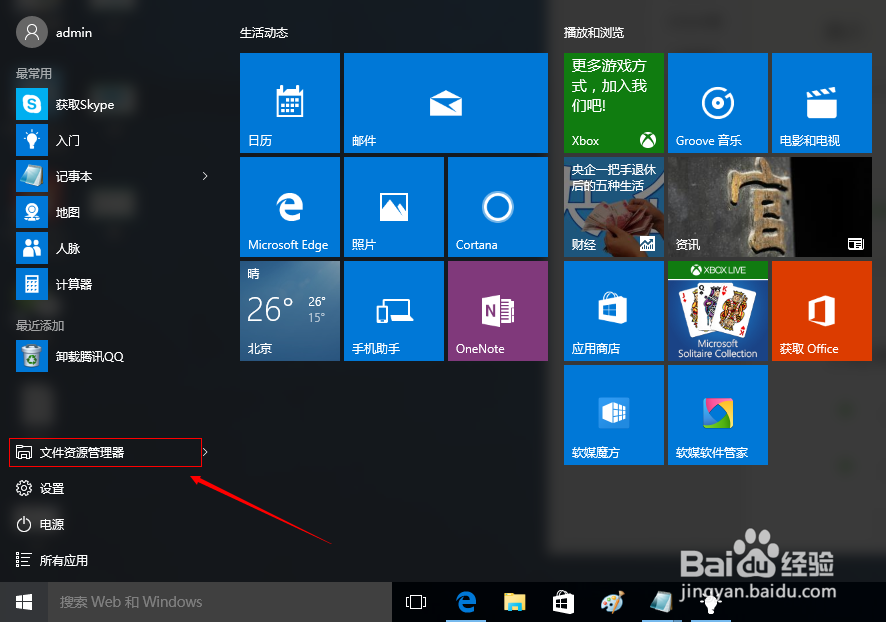The width and height of the screenshot is (886, 622).
Task: Launch Microsoft Solitaire Collection tile
Action: click(x=718, y=311)
